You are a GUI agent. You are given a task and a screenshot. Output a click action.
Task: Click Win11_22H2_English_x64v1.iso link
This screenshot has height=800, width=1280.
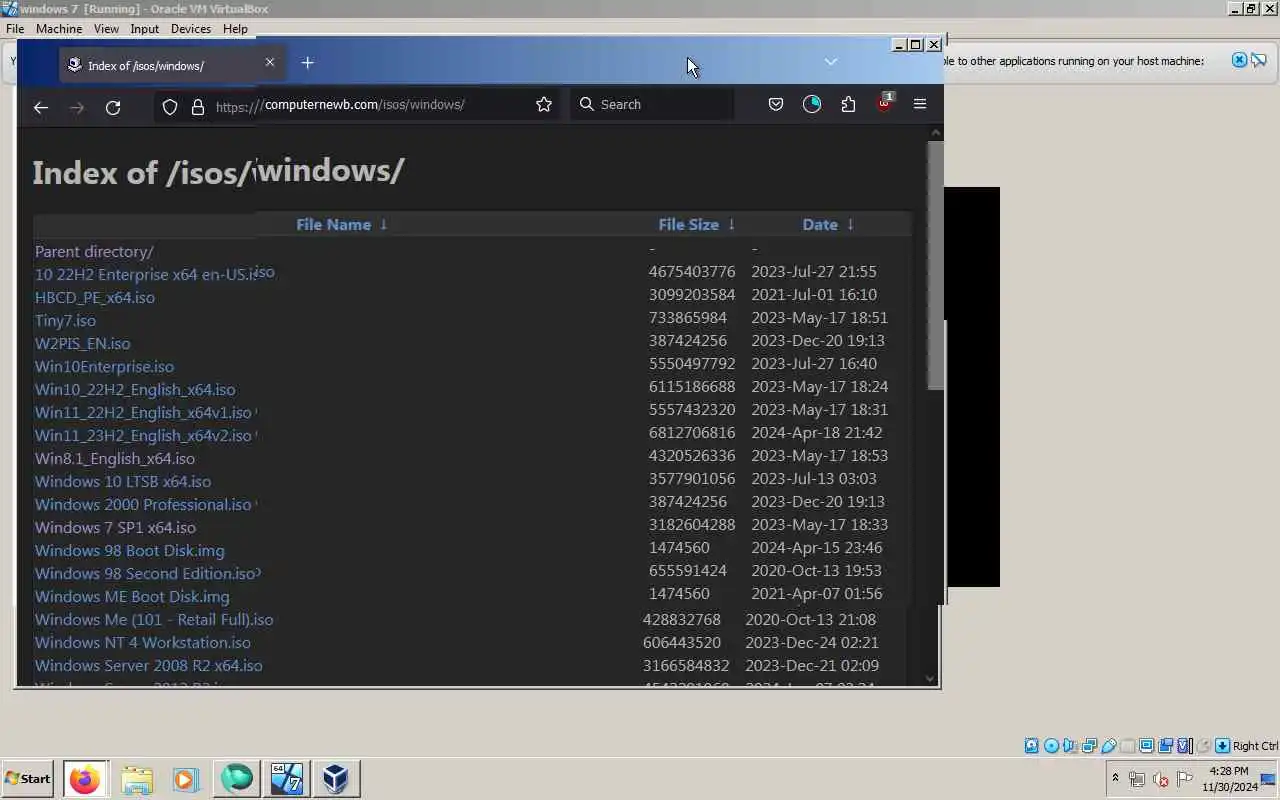coord(143,412)
